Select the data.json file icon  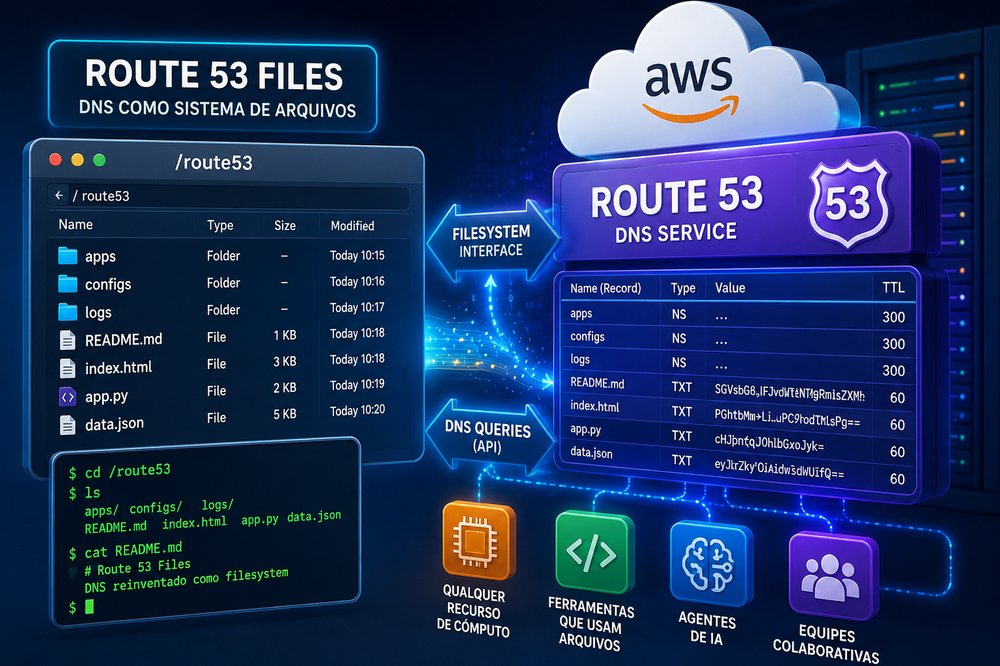[x=68, y=425]
